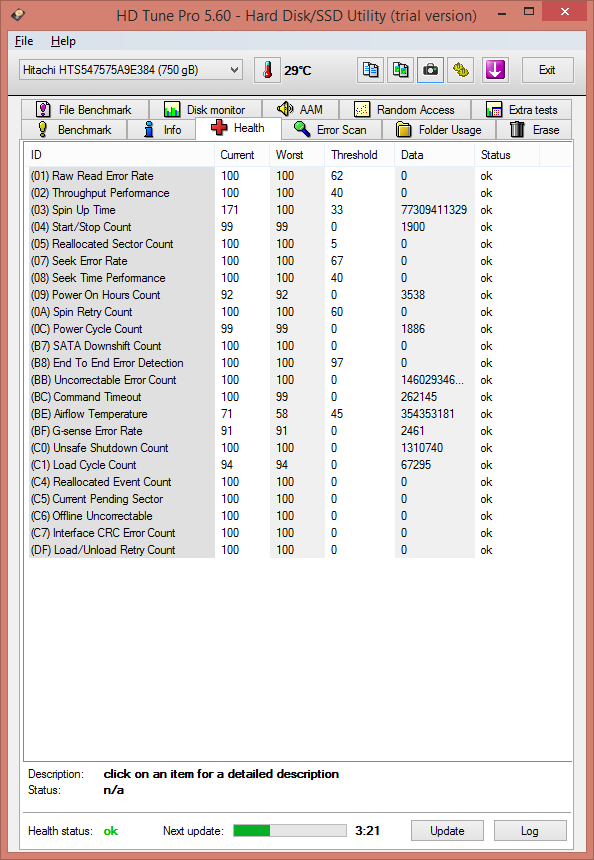The height and width of the screenshot is (860, 594).
Task: Switch to the Benchmark tab
Action: pos(74,130)
